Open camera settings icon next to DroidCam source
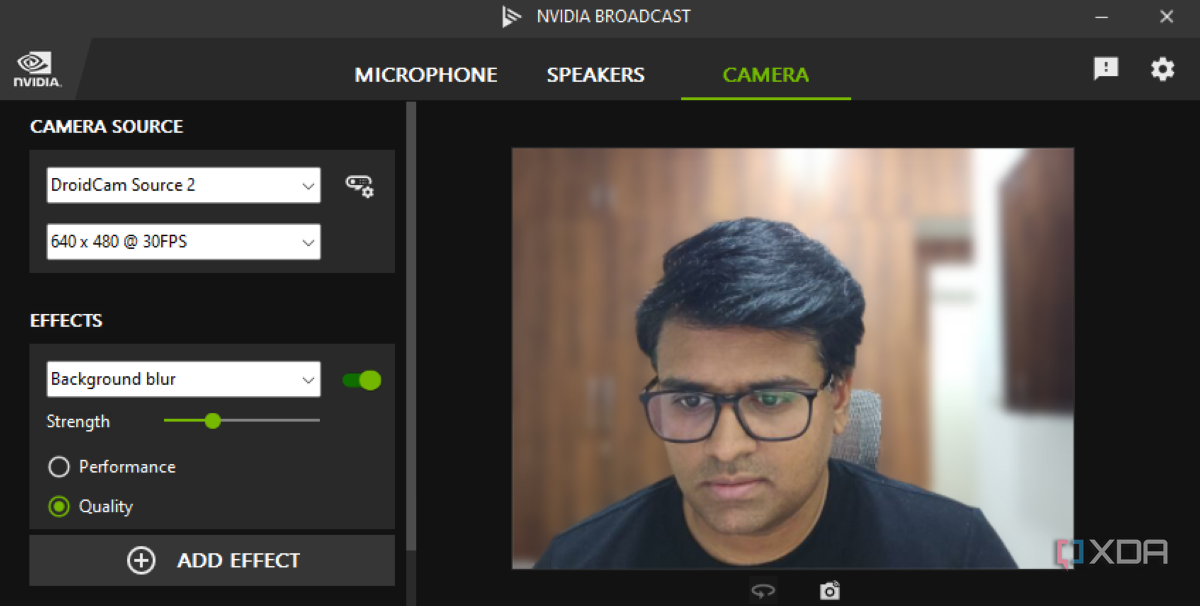This screenshot has height=606, width=1200. pyautogui.click(x=359, y=186)
